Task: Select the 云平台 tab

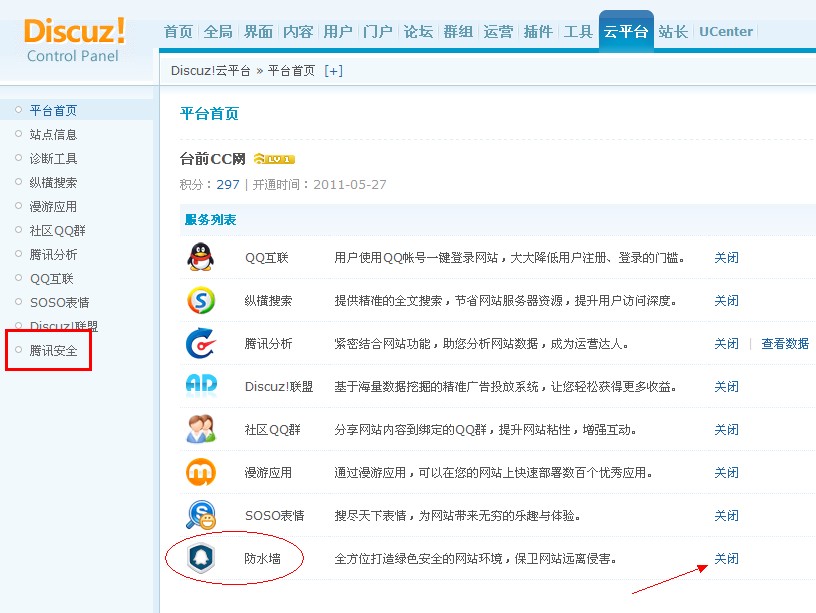Action: coord(626,32)
